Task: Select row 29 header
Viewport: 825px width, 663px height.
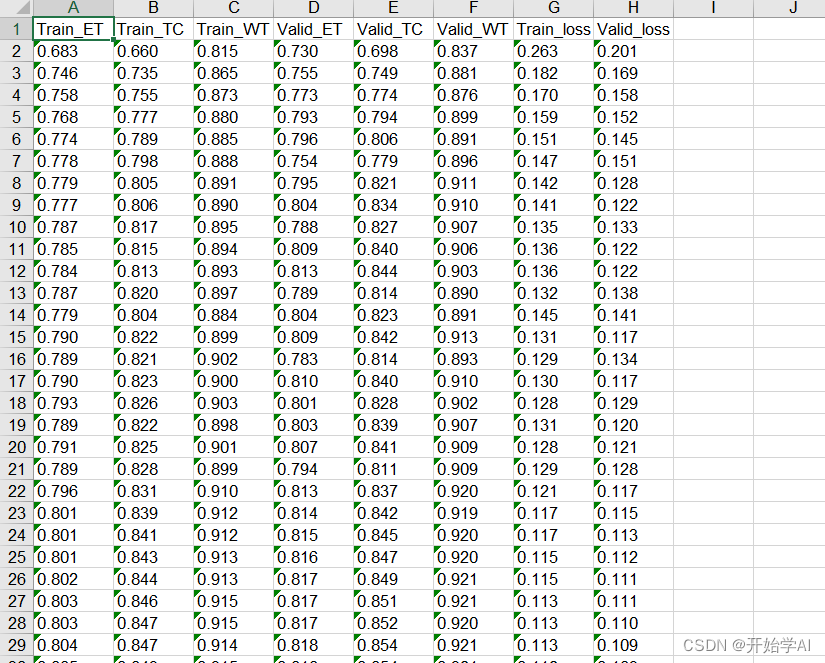Action: (16, 645)
